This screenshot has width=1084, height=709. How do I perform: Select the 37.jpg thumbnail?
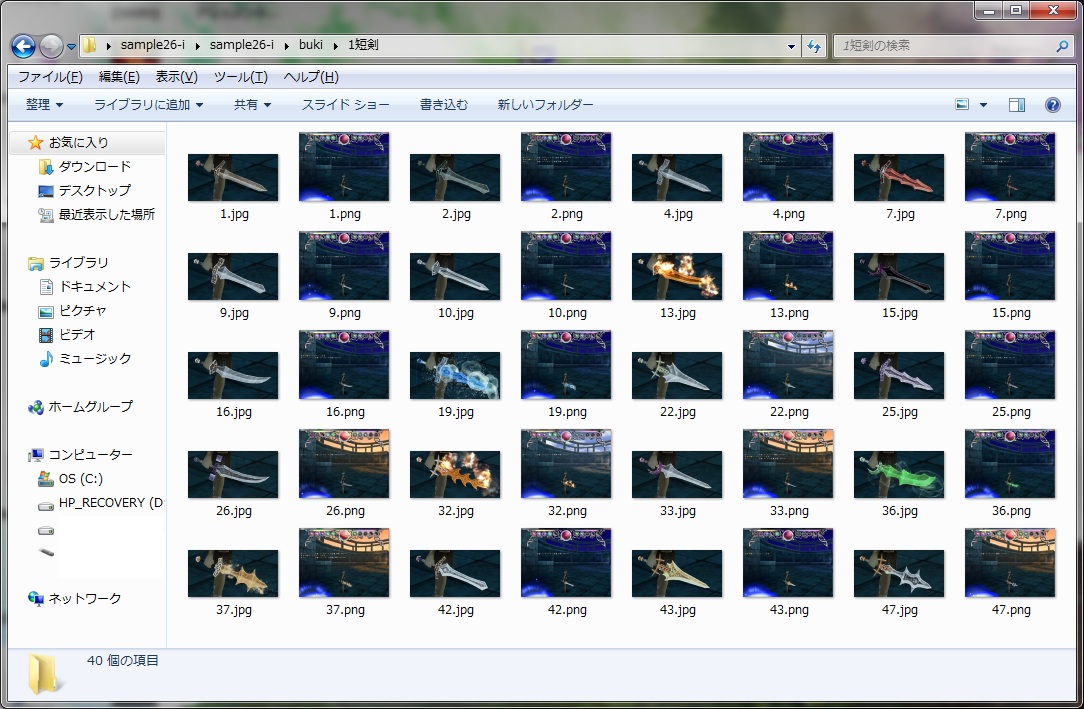(233, 573)
